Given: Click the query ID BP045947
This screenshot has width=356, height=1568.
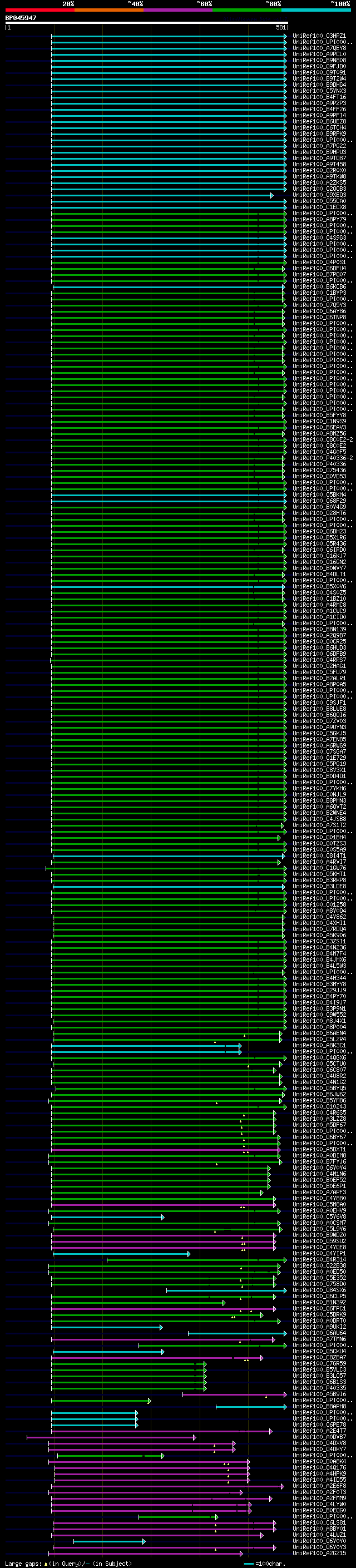Looking at the screenshot, I should (x=21, y=18).
